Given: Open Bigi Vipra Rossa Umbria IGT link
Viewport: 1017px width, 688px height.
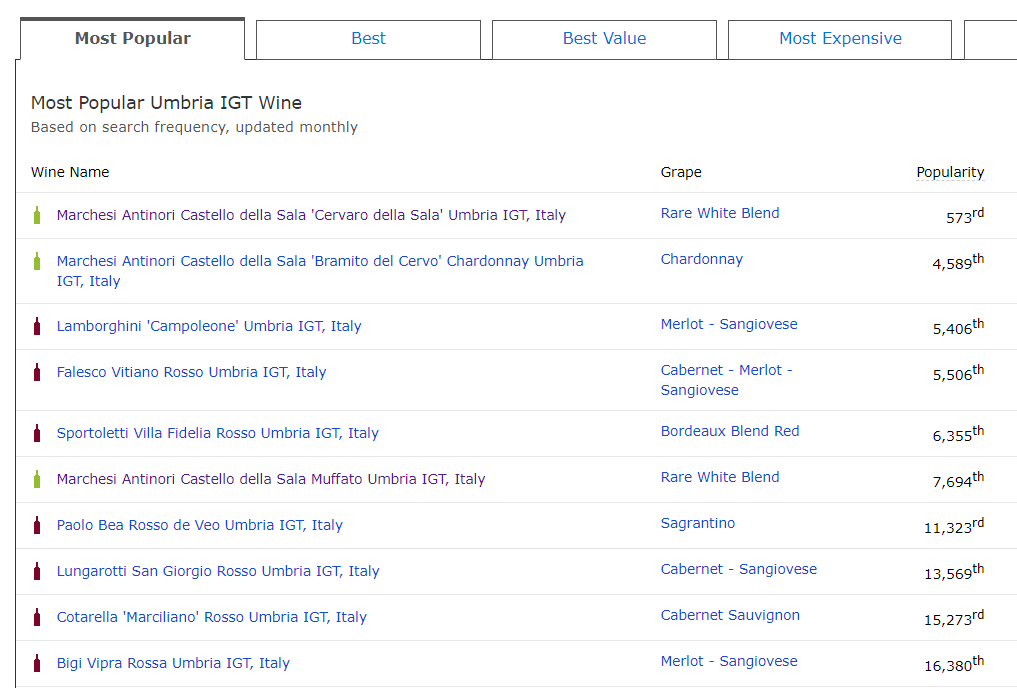Looking at the screenshot, I should coord(173,663).
